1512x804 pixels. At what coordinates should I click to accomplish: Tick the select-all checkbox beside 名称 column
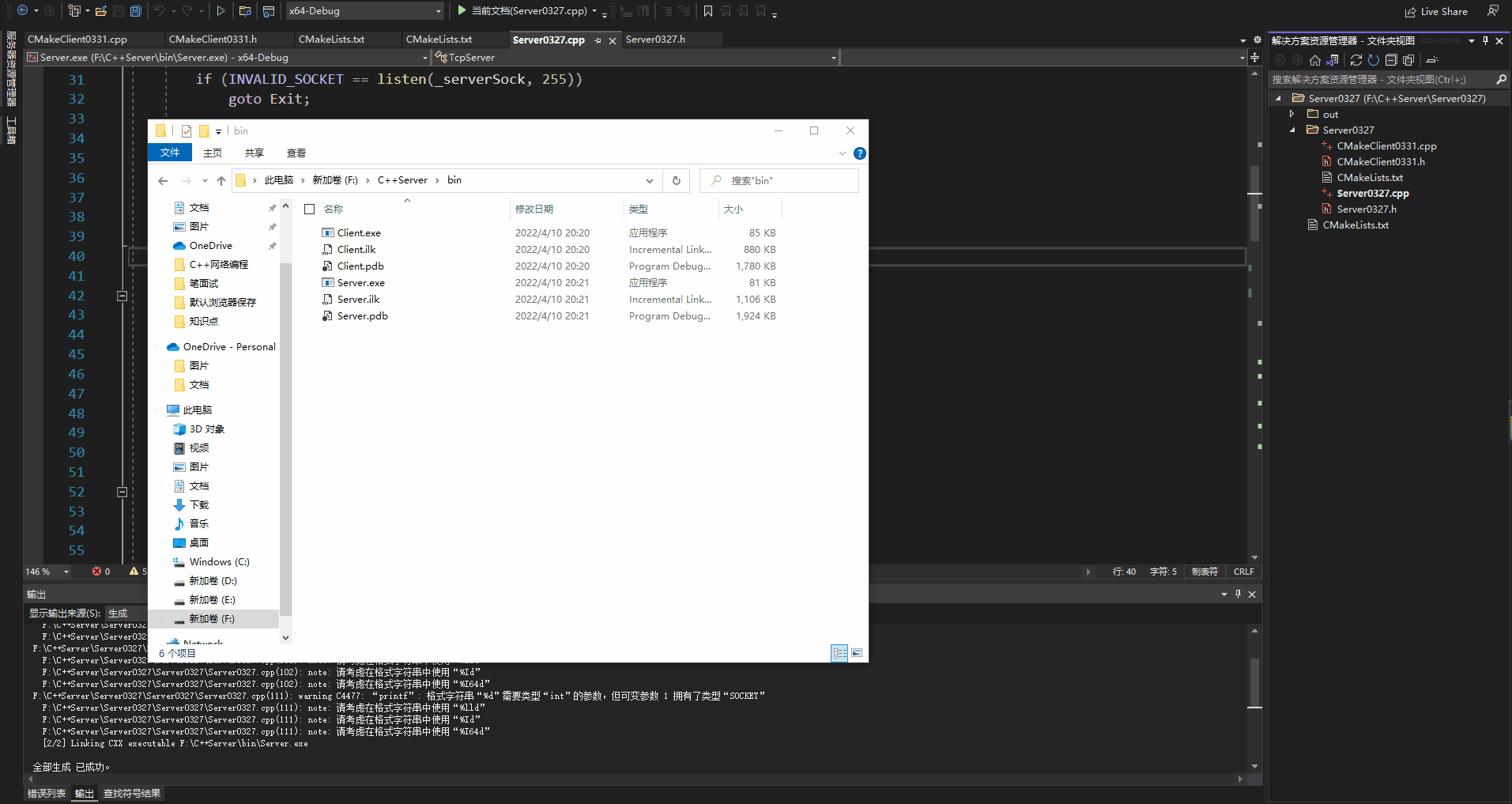(310, 209)
